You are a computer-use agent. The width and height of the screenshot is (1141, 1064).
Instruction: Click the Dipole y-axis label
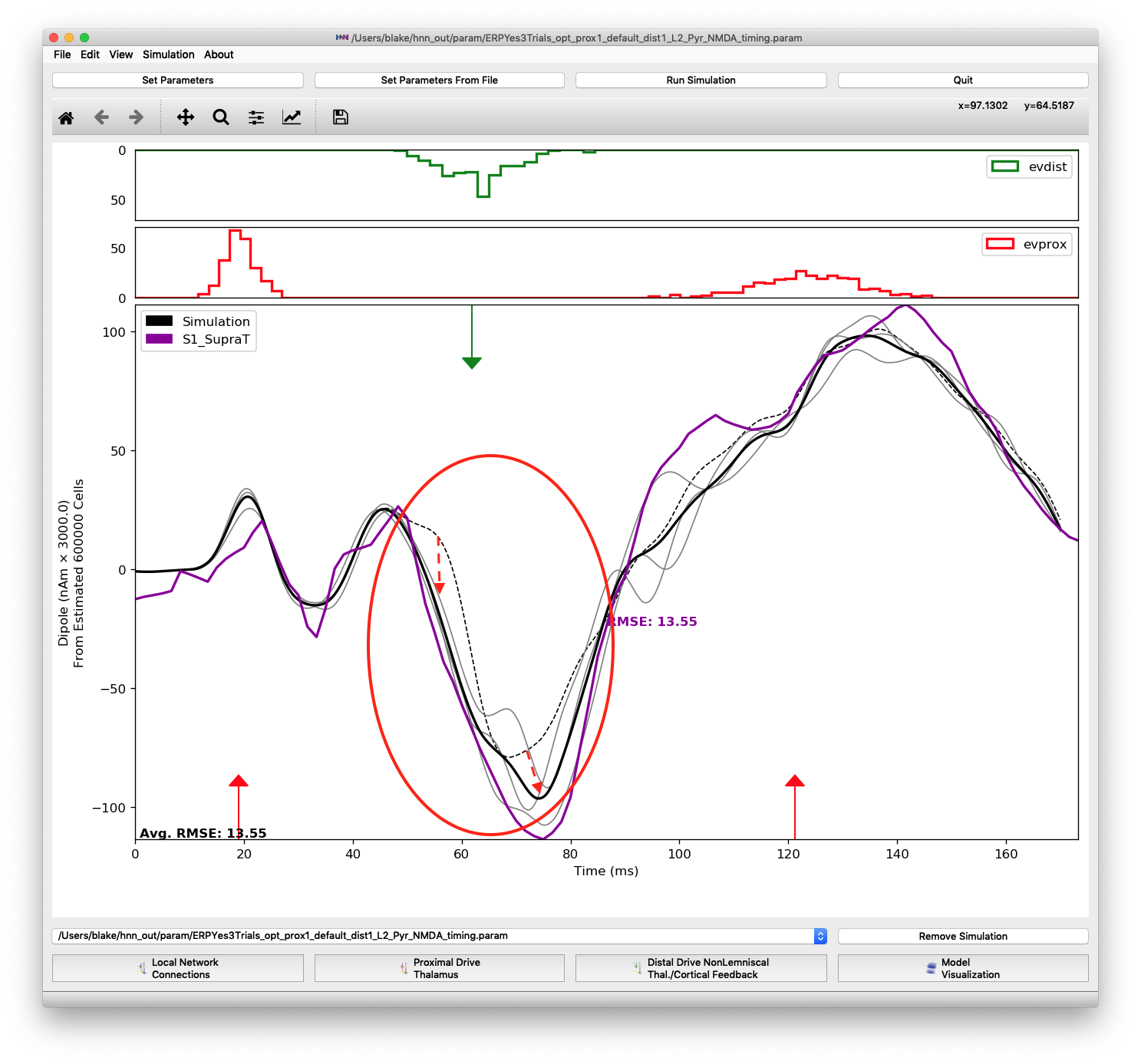[71, 573]
